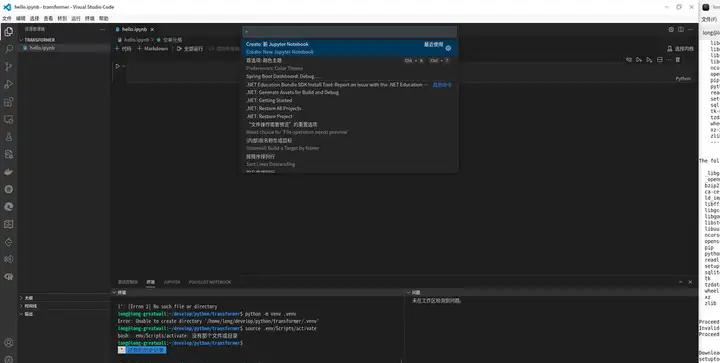This screenshot has height=363, width=720.
Task: Open the Terminal menu
Action: tap(90, 18)
